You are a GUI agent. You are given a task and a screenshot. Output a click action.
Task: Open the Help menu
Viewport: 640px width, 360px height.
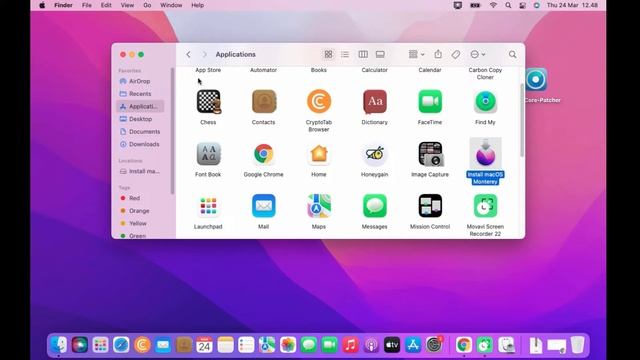coord(198,5)
